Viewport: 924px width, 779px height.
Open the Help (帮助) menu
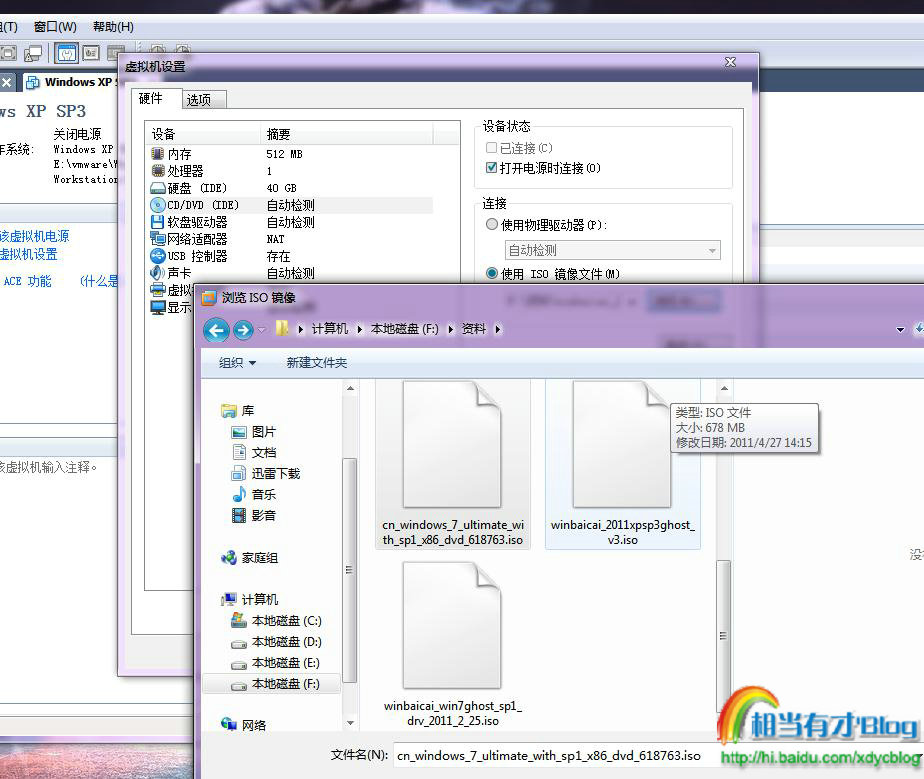pyautogui.click(x=113, y=27)
